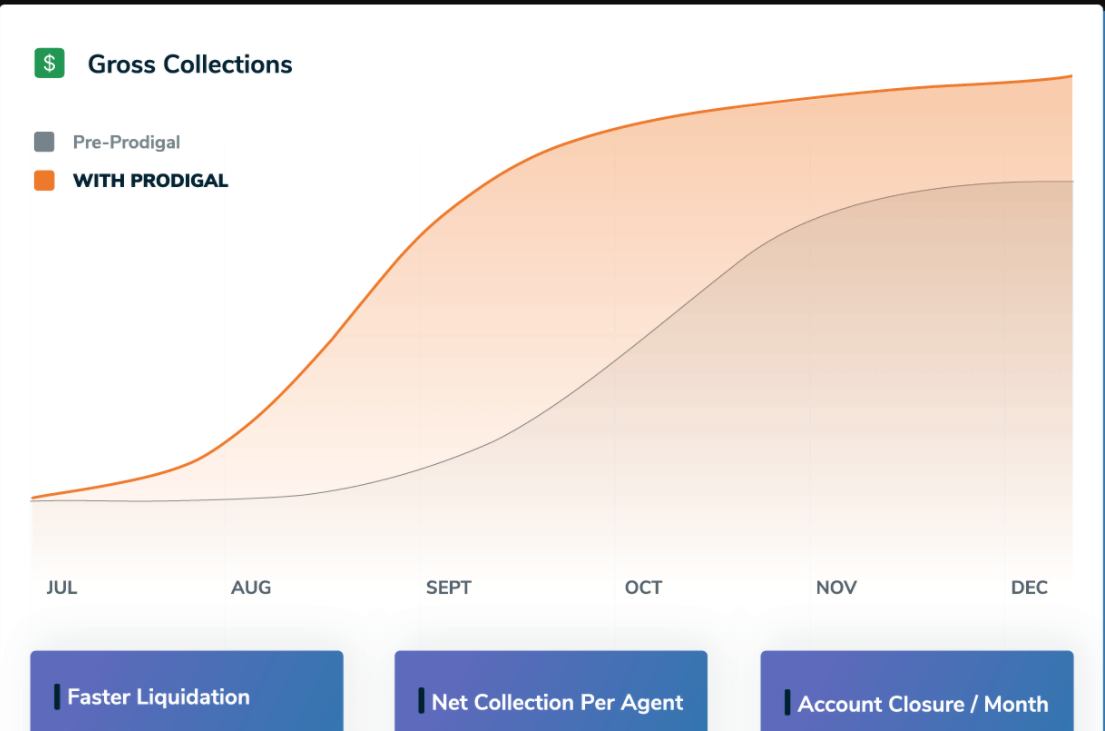The width and height of the screenshot is (1105, 731).
Task: Toggle the Pre-Prodigal legend series
Action: pos(126,142)
